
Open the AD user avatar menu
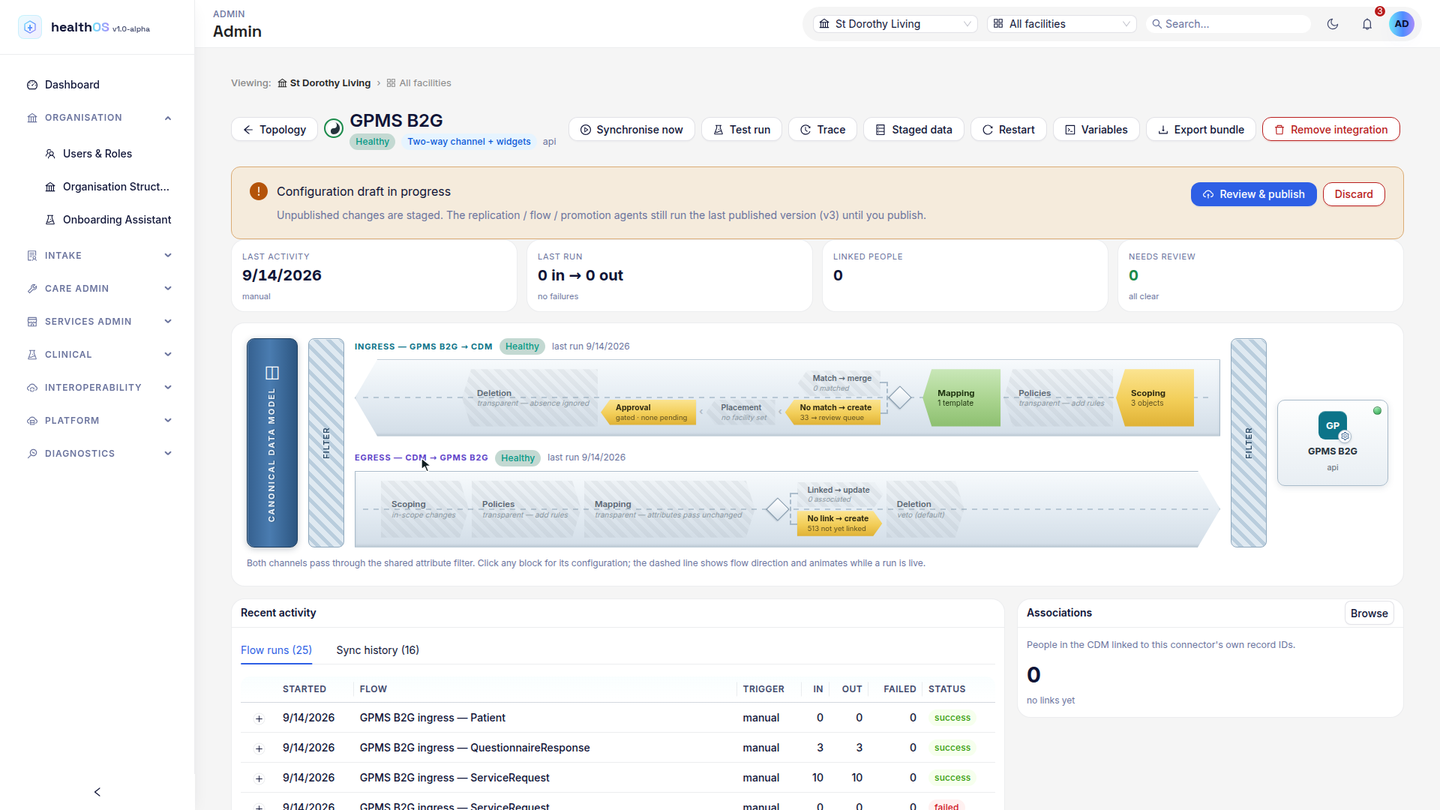(x=1402, y=24)
